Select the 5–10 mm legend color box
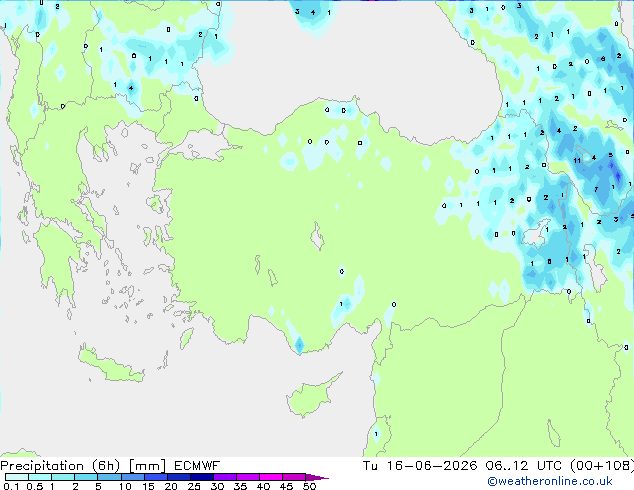Screen dimensions: 634x490 109,477
